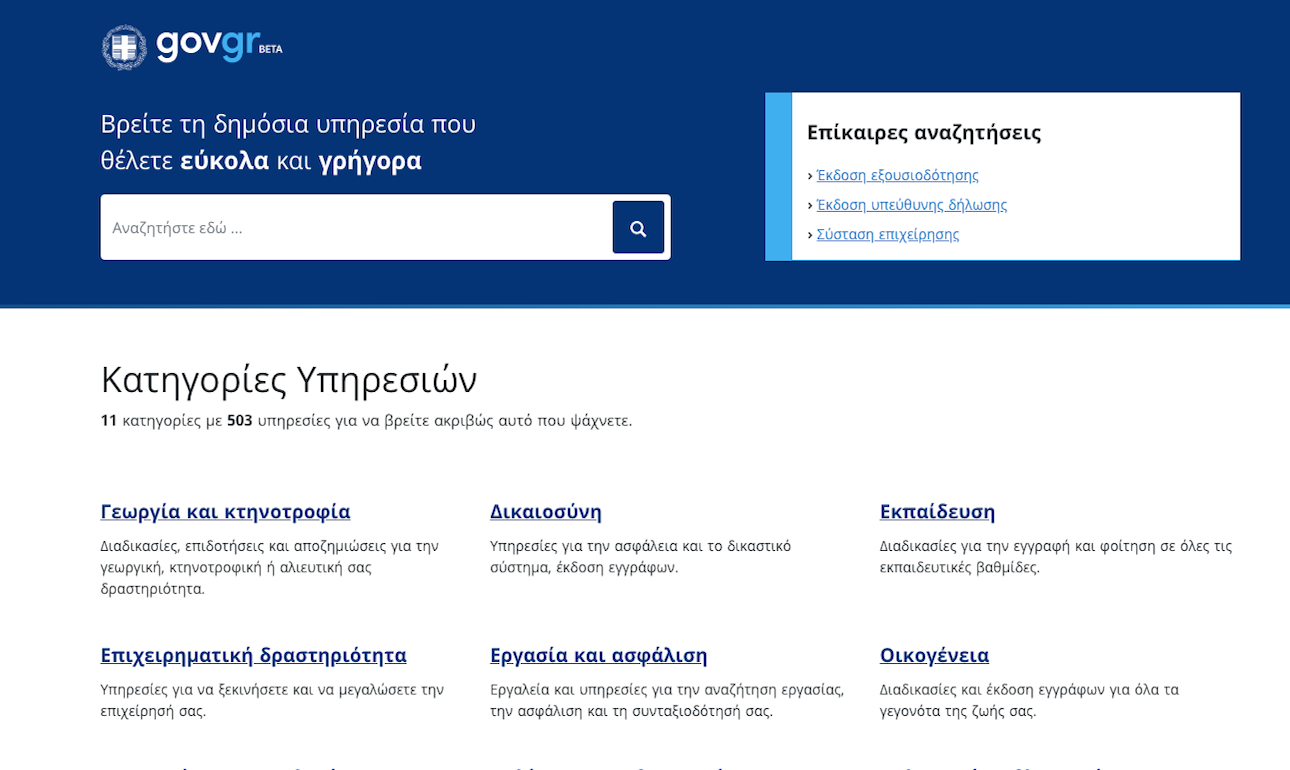Open the Οικογένεια category

click(933, 655)
